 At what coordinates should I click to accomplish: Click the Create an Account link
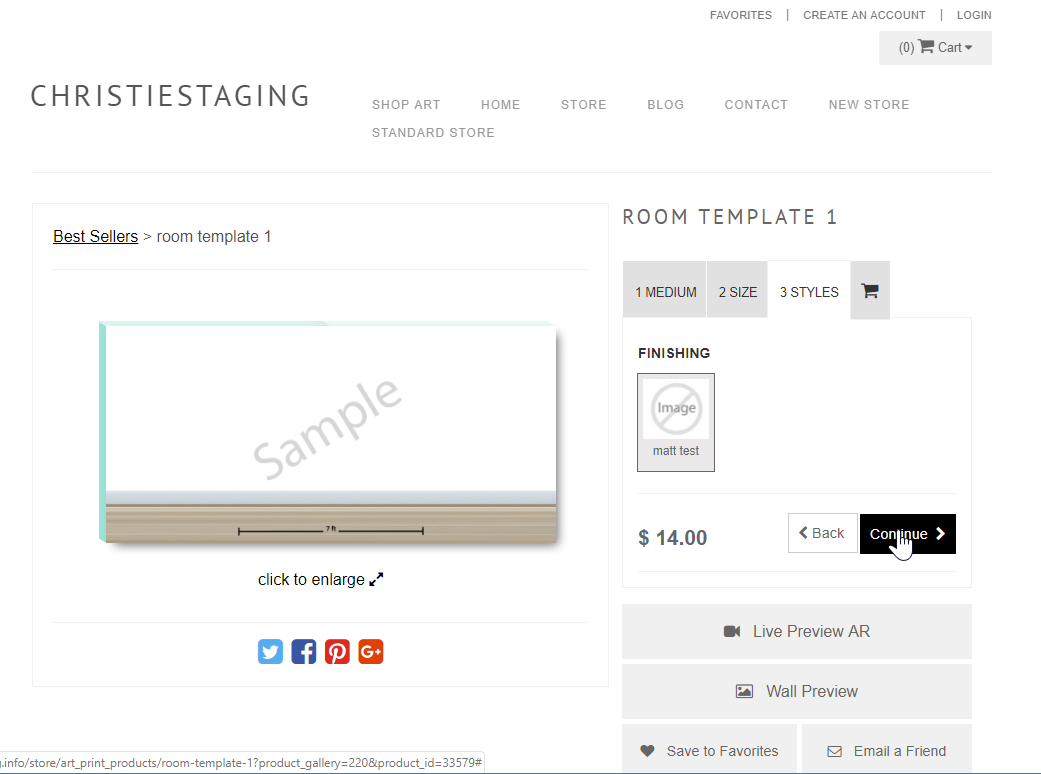pyautogui.click(x=864, y=15)
